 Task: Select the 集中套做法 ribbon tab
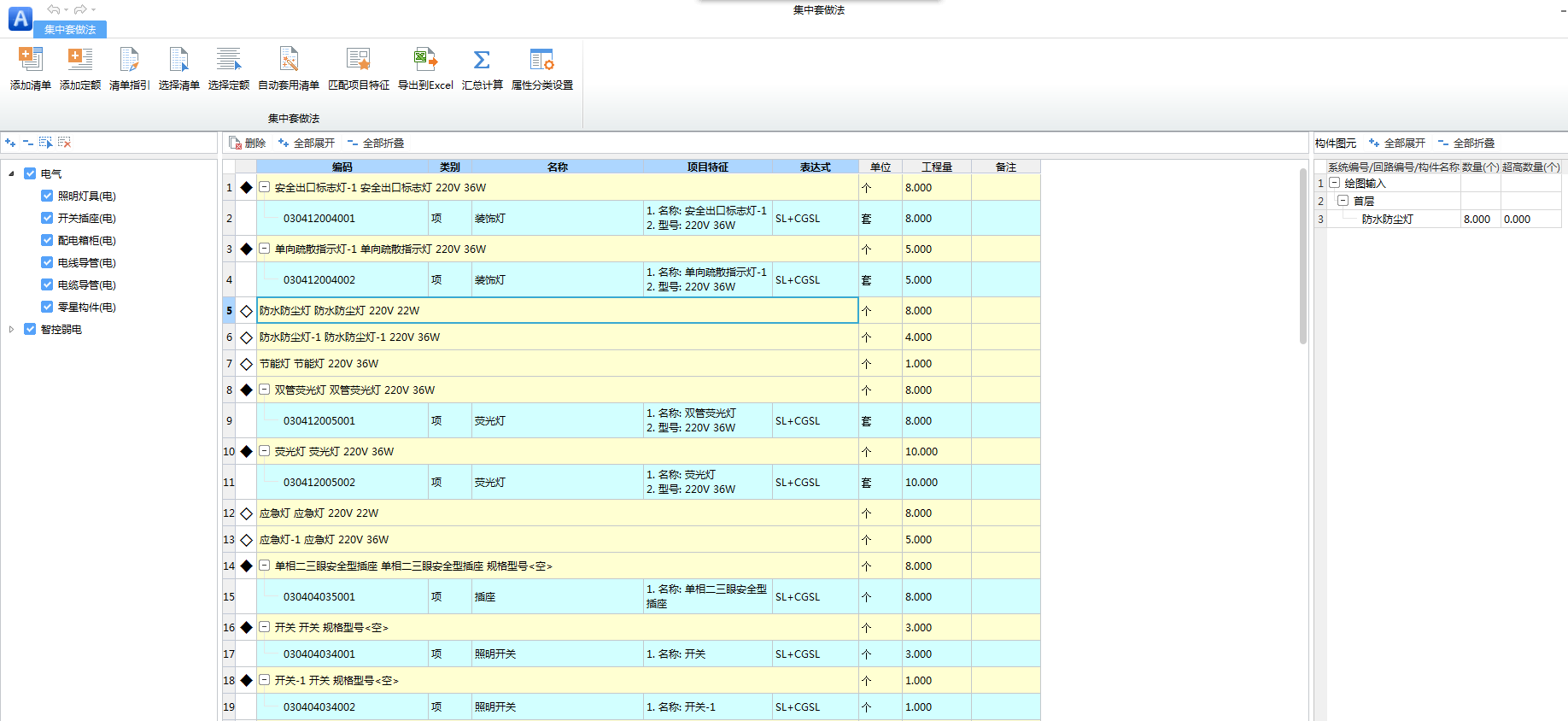70,30
